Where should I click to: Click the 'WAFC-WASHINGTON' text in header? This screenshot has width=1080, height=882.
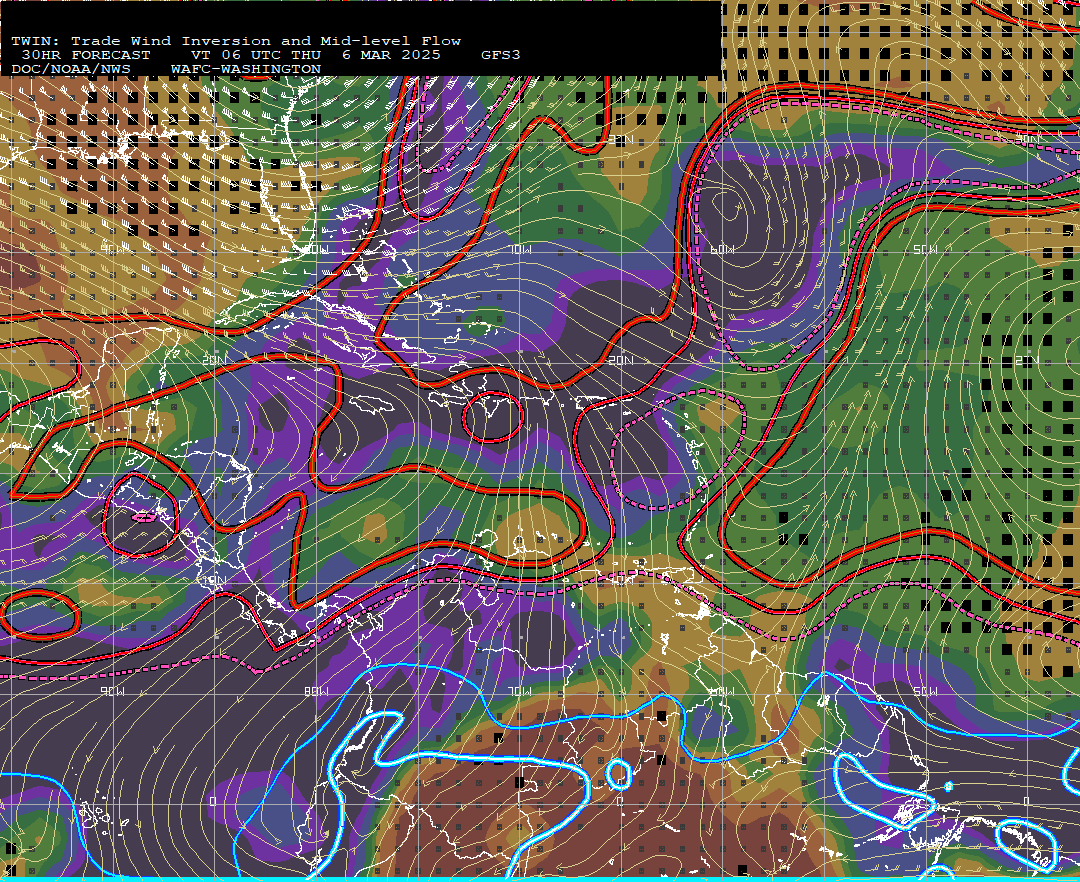tap(246, 69)
